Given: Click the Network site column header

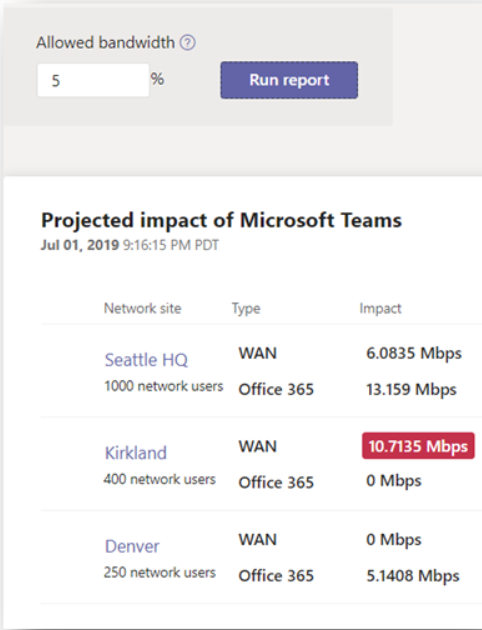Looking at the screenshot, I should pos(143,308).
